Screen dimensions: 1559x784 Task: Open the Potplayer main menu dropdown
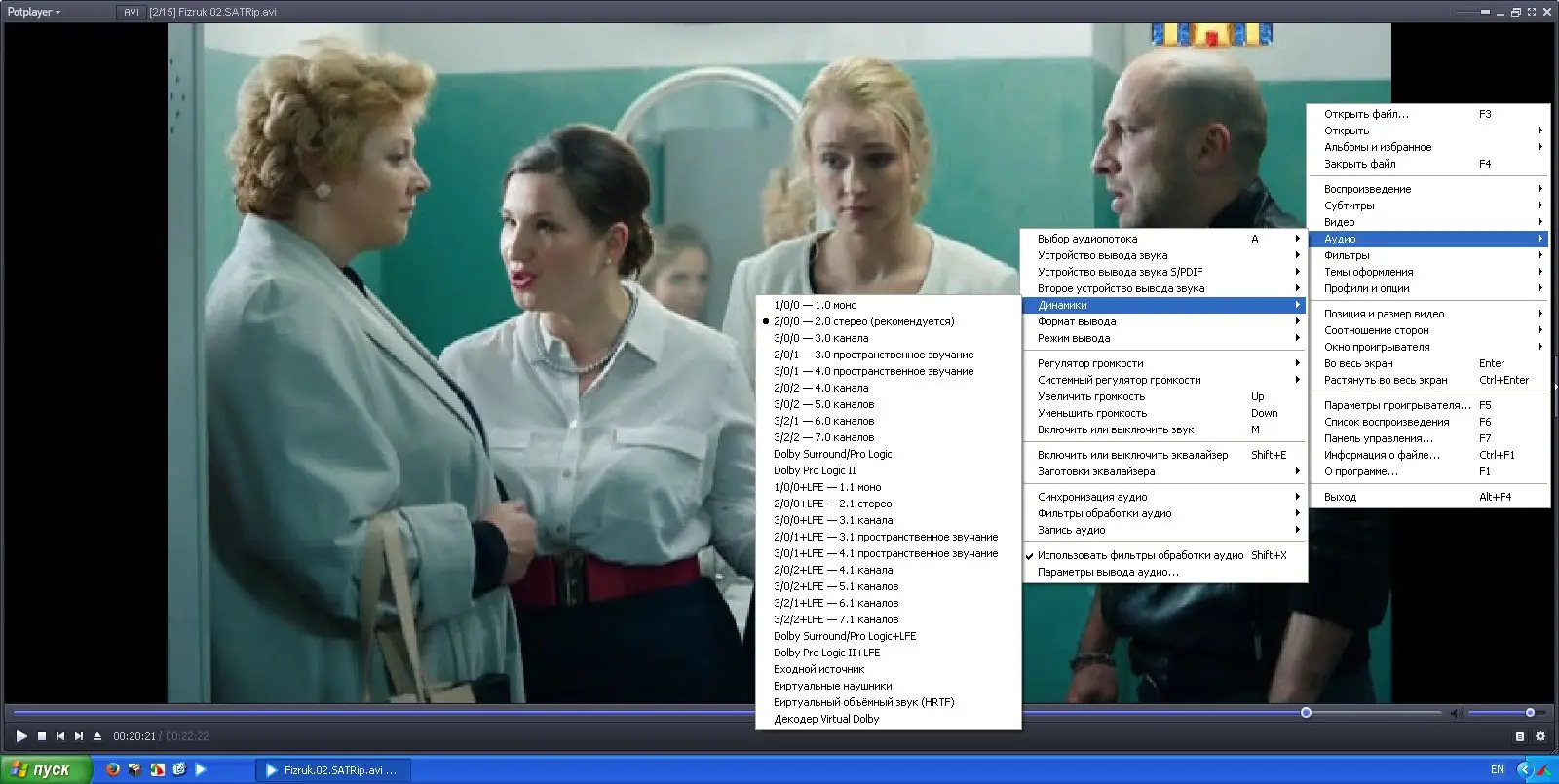[34, 12]
